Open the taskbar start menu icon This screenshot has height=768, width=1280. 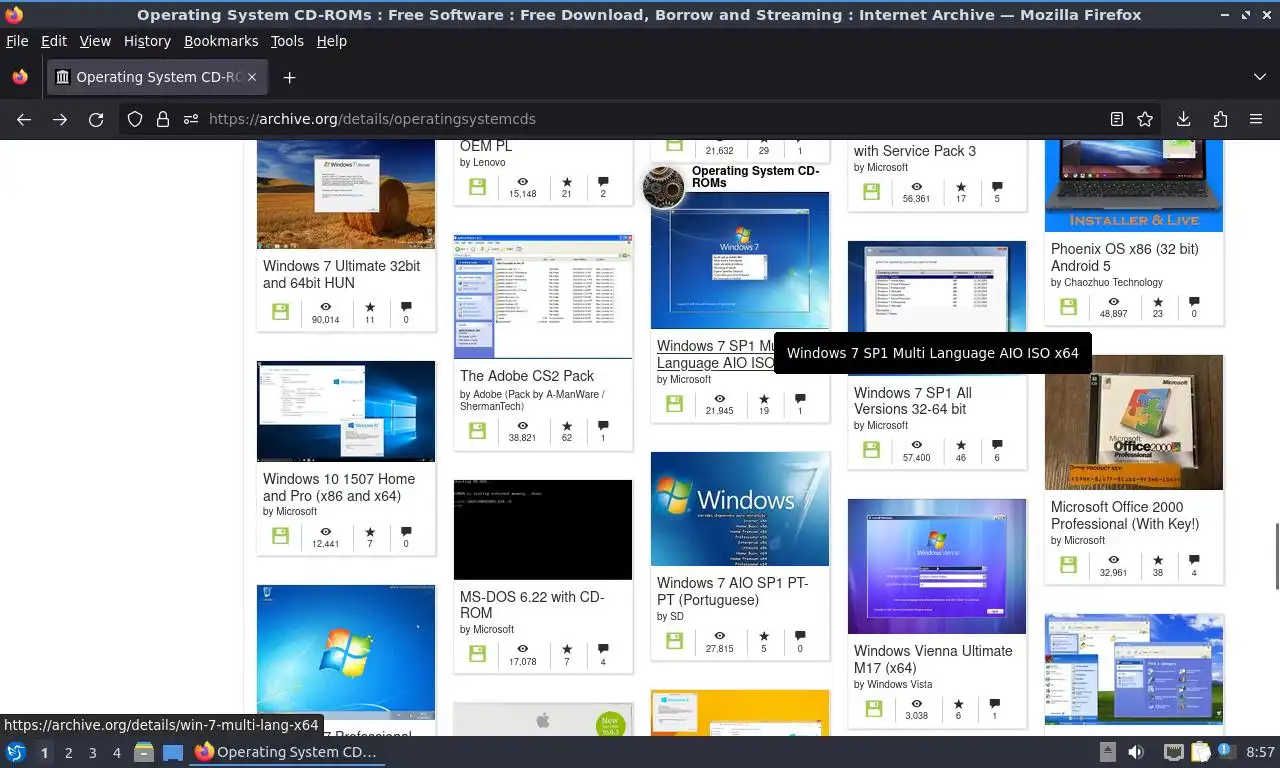point(16,752)
